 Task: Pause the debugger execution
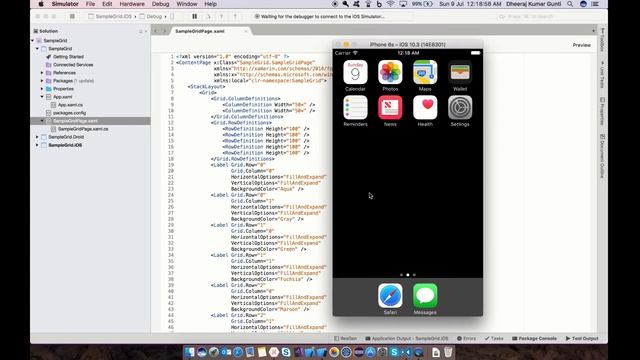tap(195, 16)
